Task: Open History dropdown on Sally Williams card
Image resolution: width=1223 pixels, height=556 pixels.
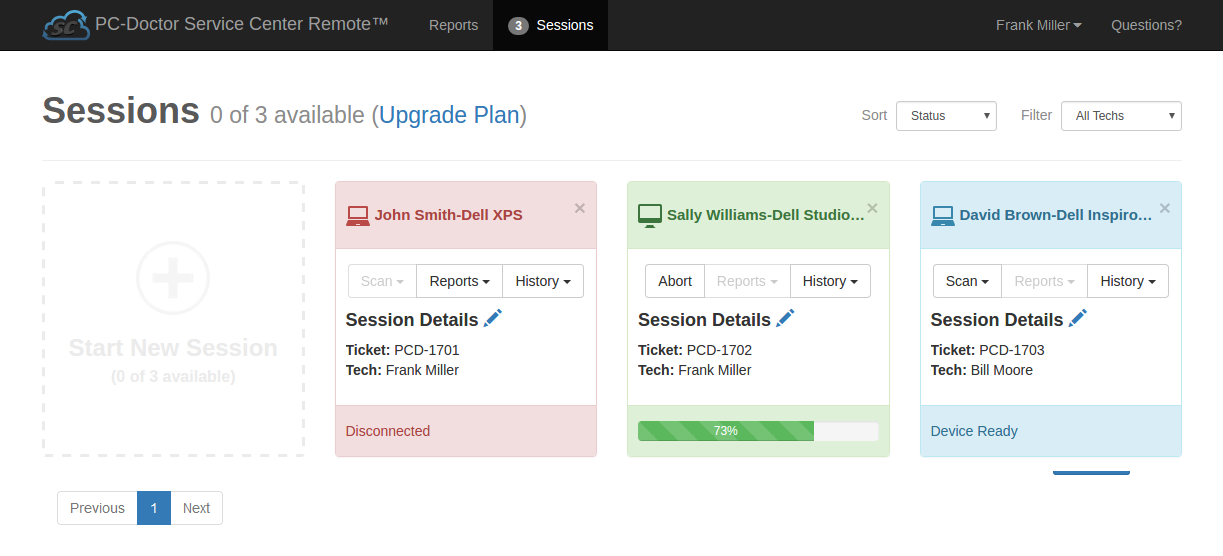Action: (830, 281)
